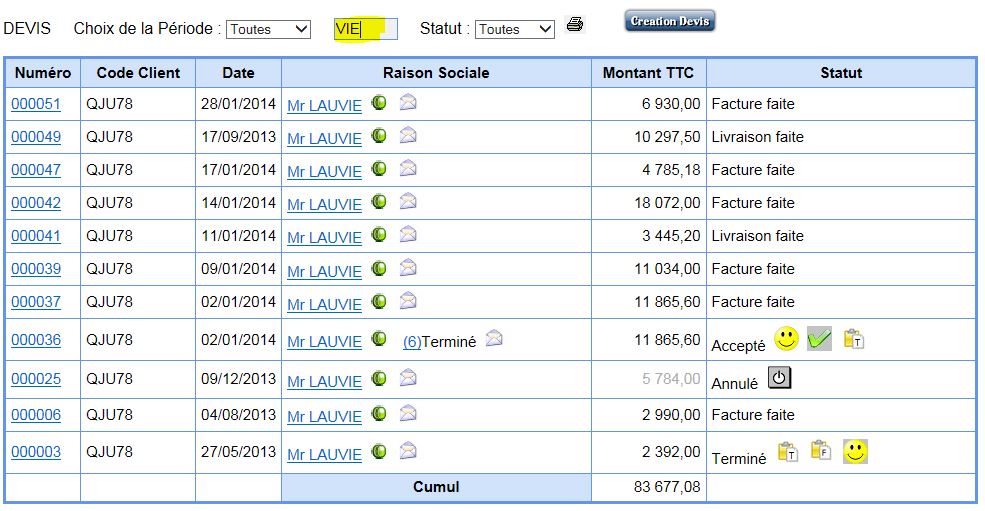Click the printer icon beside Statut
This screenshot has width=985, height=511.
[574, 25]
